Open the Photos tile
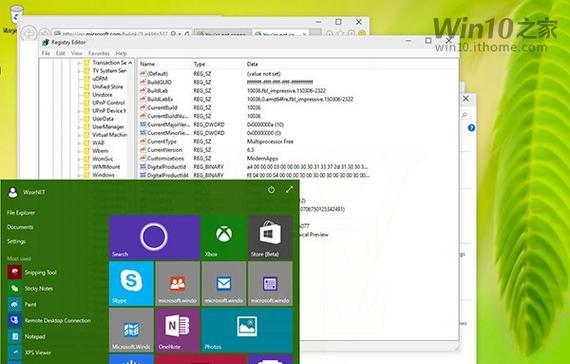570x364 pixels. [247, 330]
